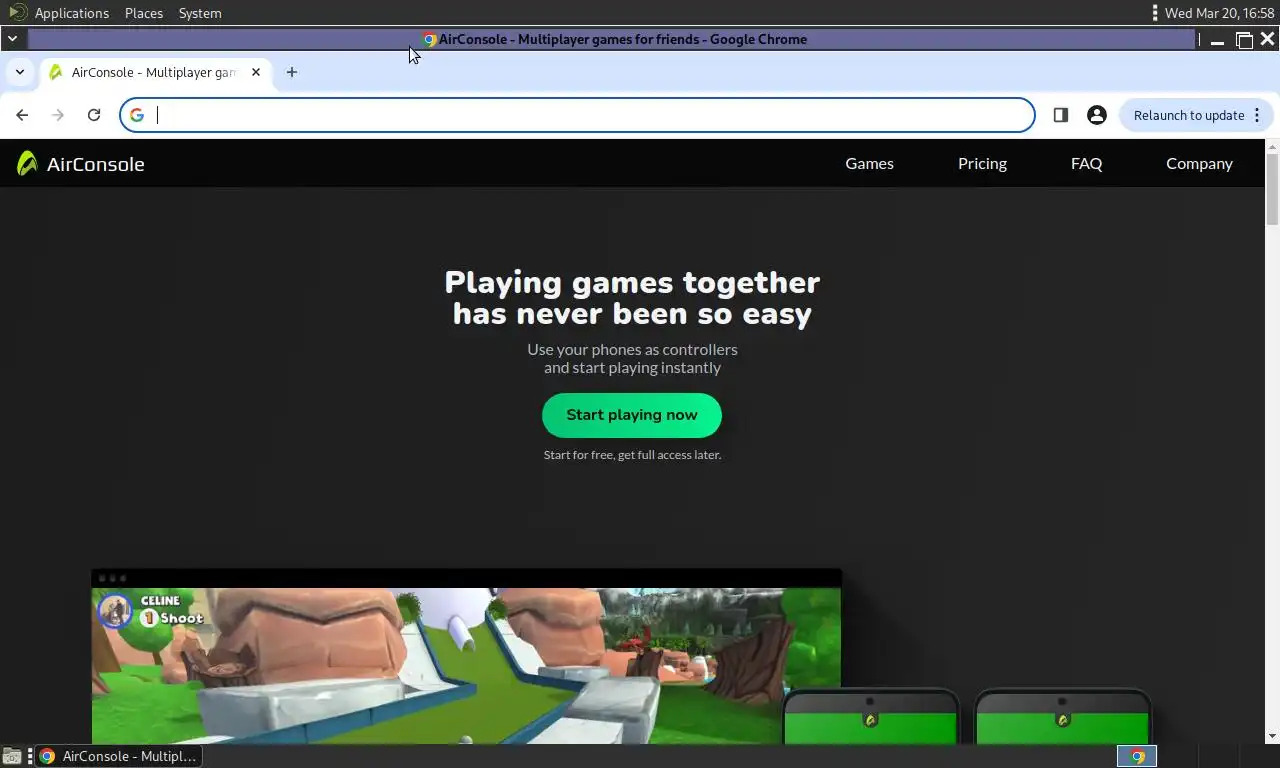Screen dimensions: 1280x768
Task: Open the Applications menu in the top panel
Action: pos(72,13)
